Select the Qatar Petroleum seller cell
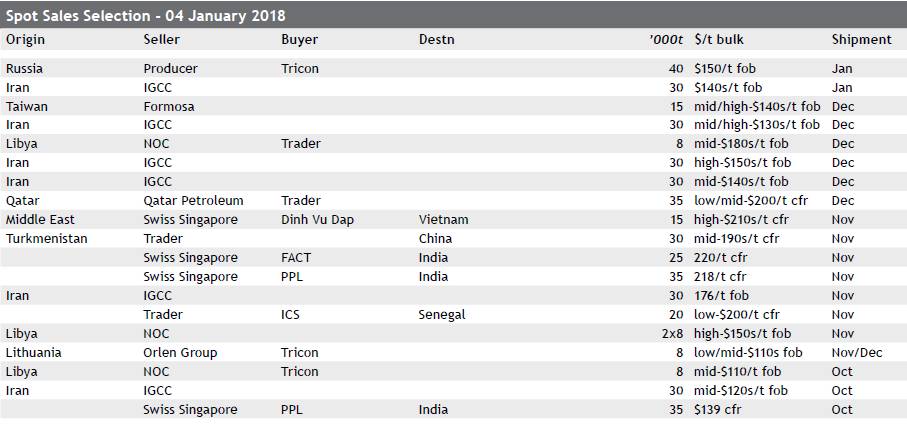Viewport: 907px width, 427px height. click(x=193, y=201)
